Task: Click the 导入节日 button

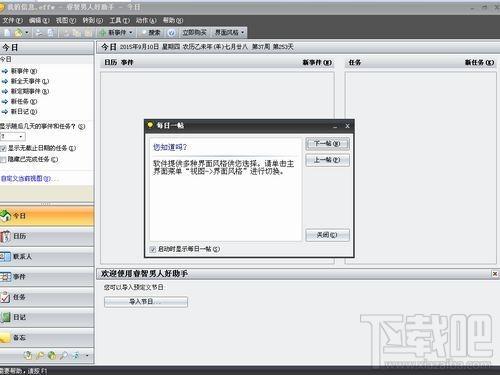Action: pyautogui.click(x=146, y=302)
